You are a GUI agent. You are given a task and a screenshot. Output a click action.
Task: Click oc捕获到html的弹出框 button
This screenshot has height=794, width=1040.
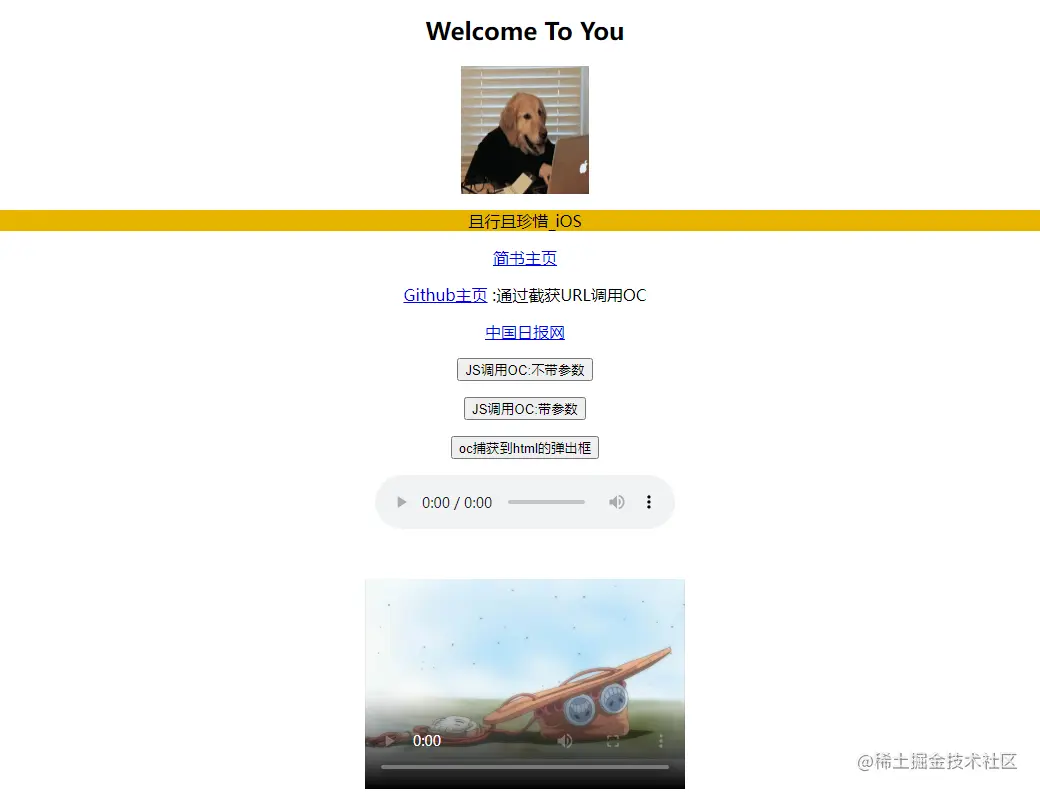[525, 448]
